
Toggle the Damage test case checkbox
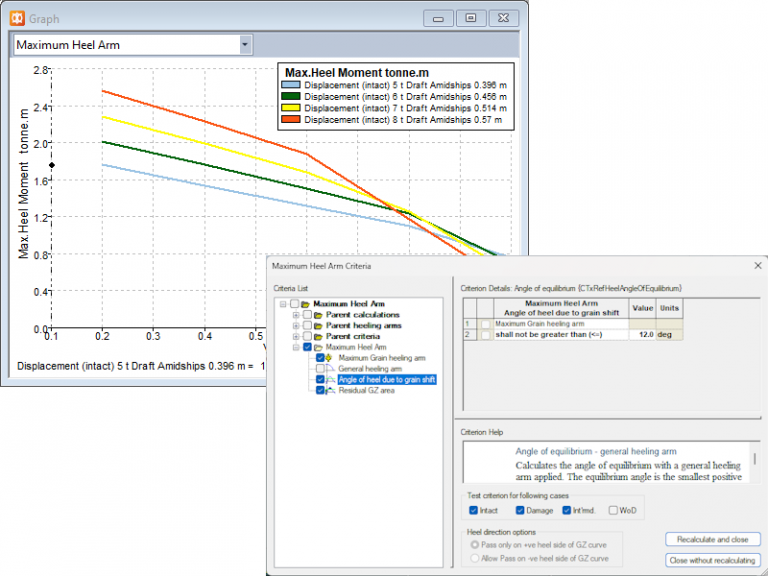point(521,510)
